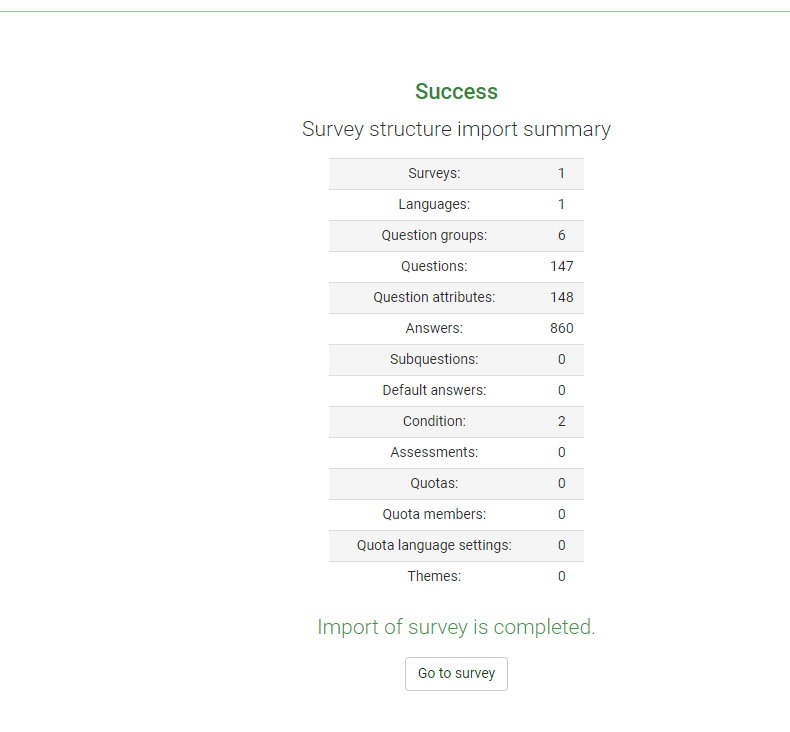Click the Question attributes row label
This screenshot has height=732, width=790.
pyautogui.click(x=434, y=297)
